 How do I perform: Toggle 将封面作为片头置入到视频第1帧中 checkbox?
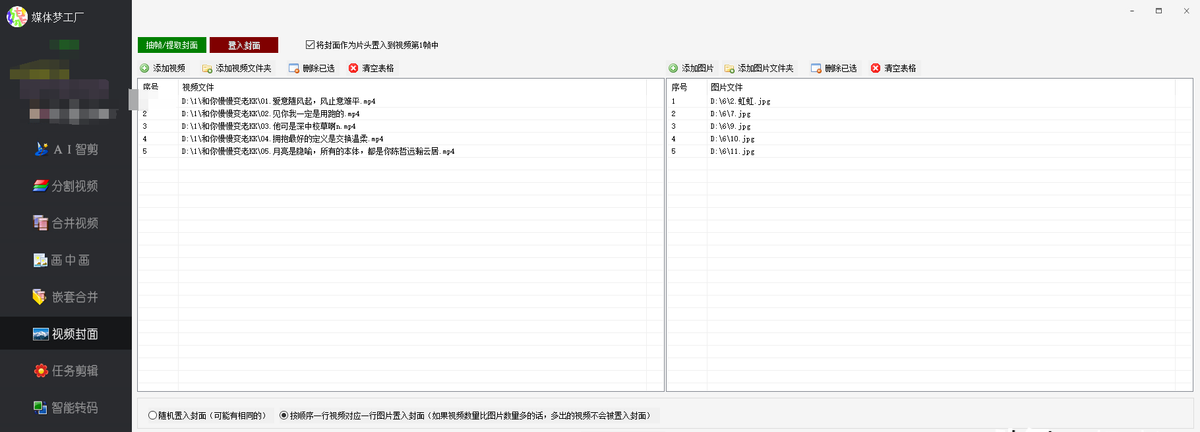pyautogui.click(x=372, y=45)
